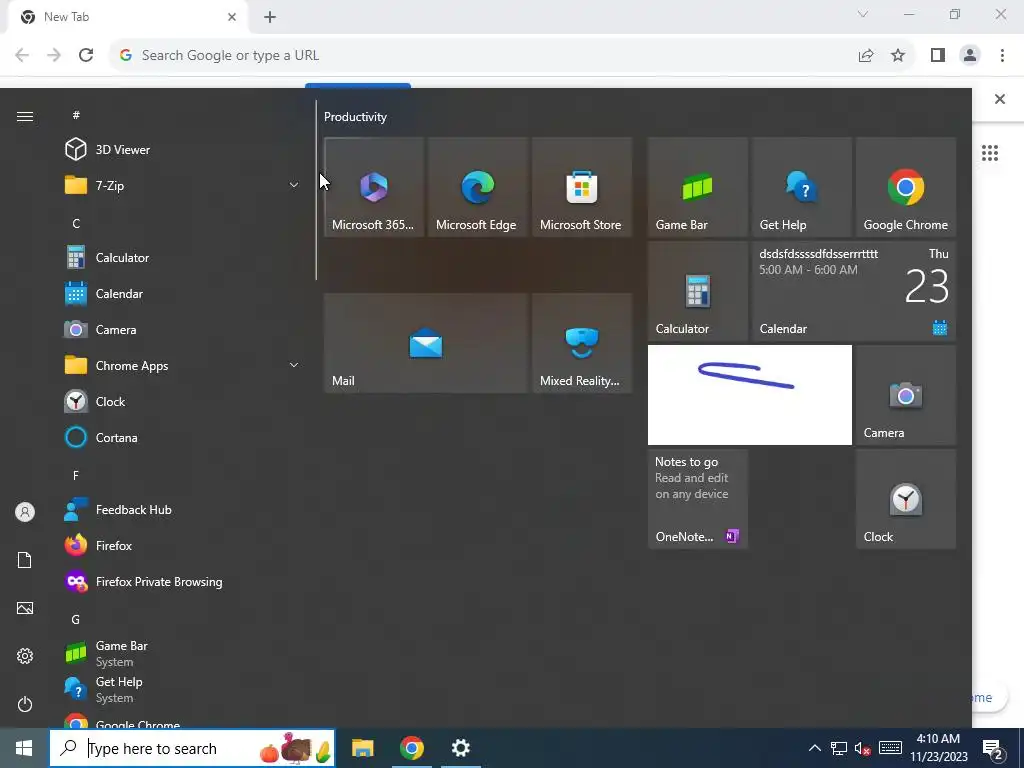Open a new Chrome tab with plus
Screen dimensions: 1024x768
[x=270, y=17]
